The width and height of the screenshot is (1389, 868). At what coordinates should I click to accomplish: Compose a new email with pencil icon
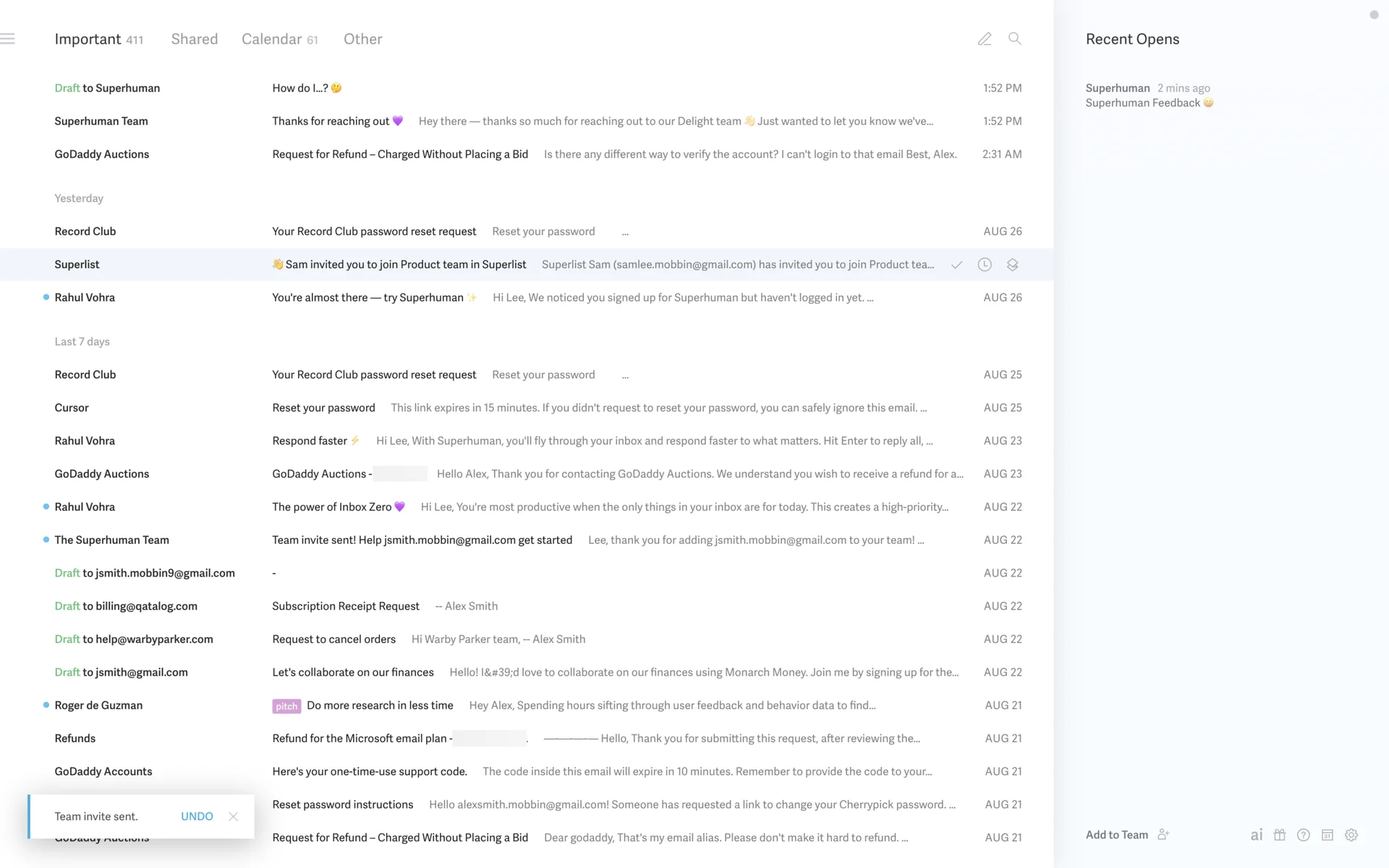985,39
